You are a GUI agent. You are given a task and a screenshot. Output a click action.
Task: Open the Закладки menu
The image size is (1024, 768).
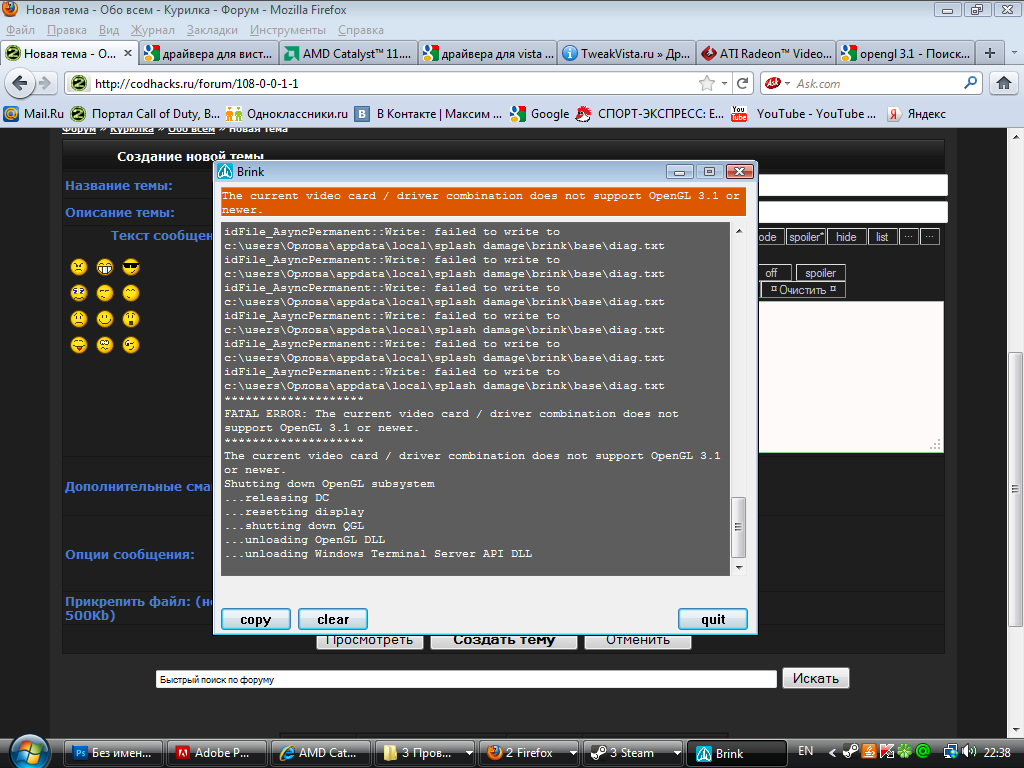tap(212, 30)
